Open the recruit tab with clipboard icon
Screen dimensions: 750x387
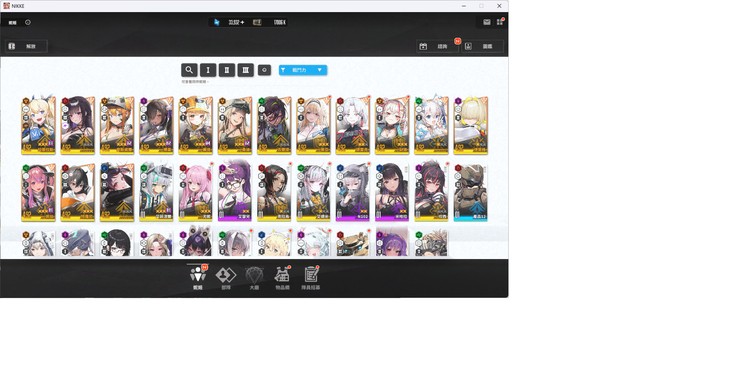pyautogui.click(x=311, y=278)
